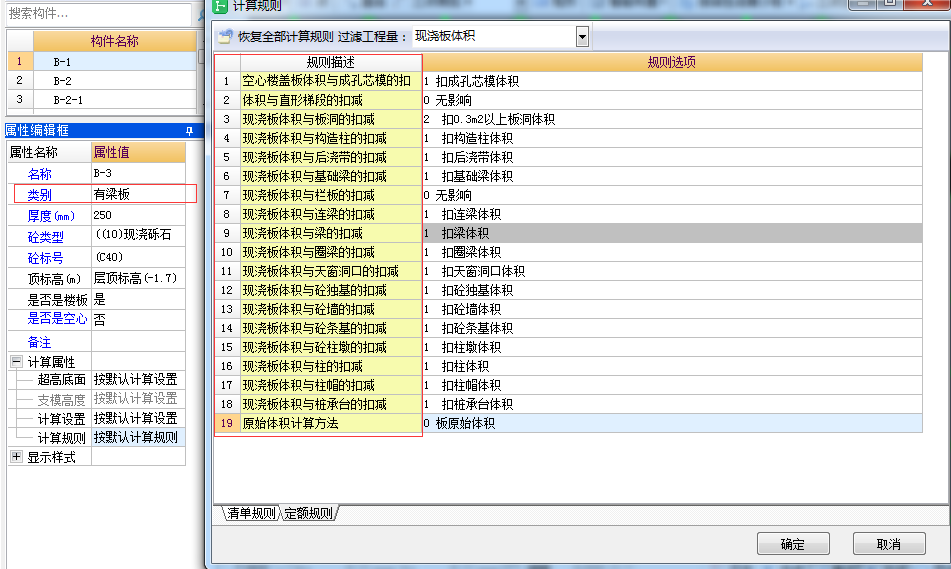
Task: Click the 是否是空心 value 否
Action: 138,320
